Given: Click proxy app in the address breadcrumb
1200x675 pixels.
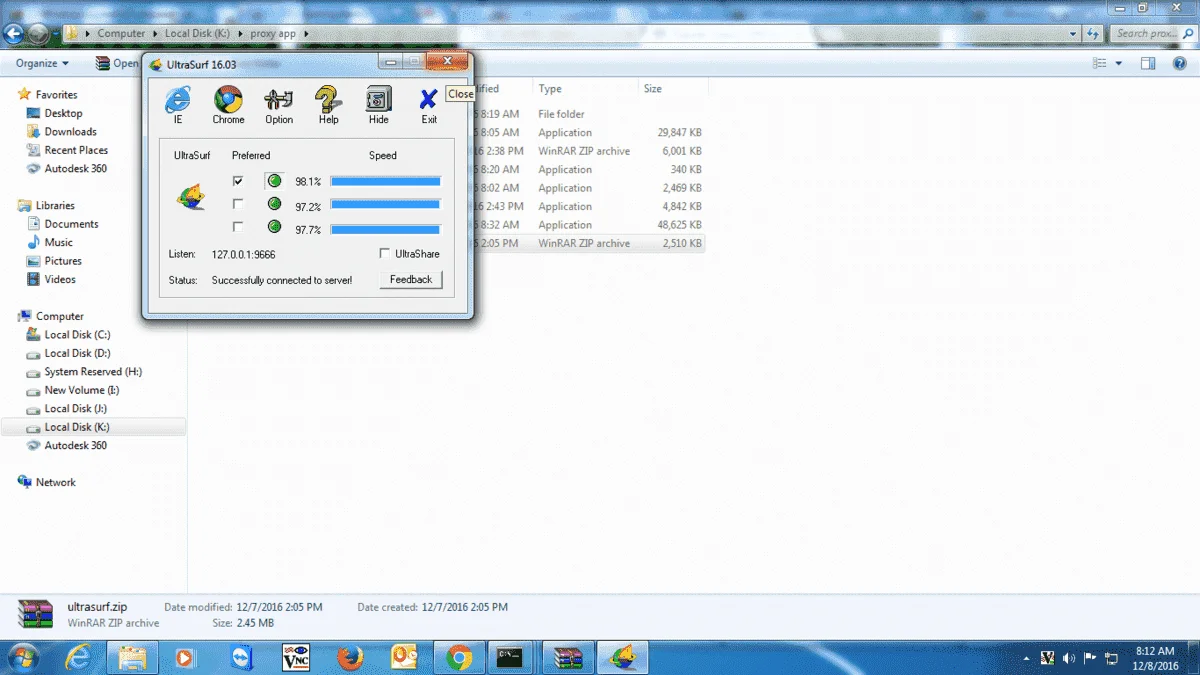Looking at the screenshot, I should point(273,33).
